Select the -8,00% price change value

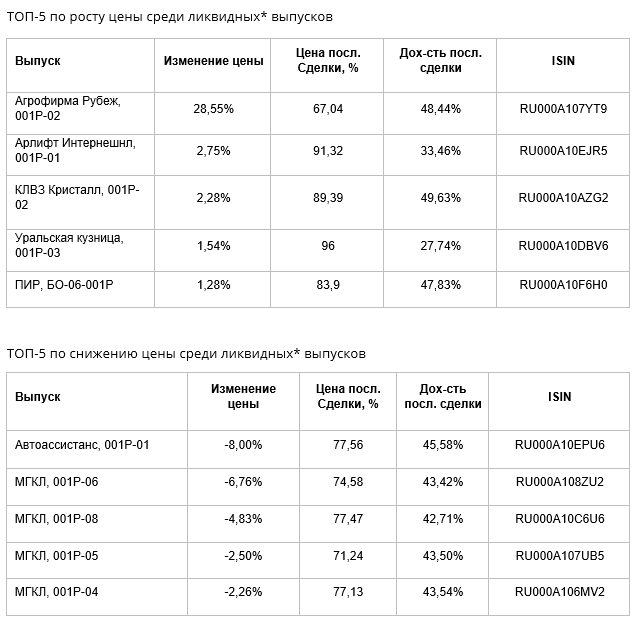243,444
